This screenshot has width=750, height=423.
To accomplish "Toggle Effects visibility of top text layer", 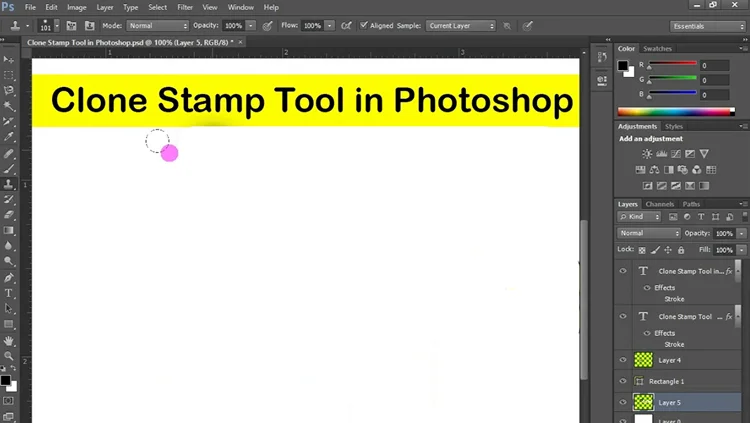I will [x=647, y=288].
